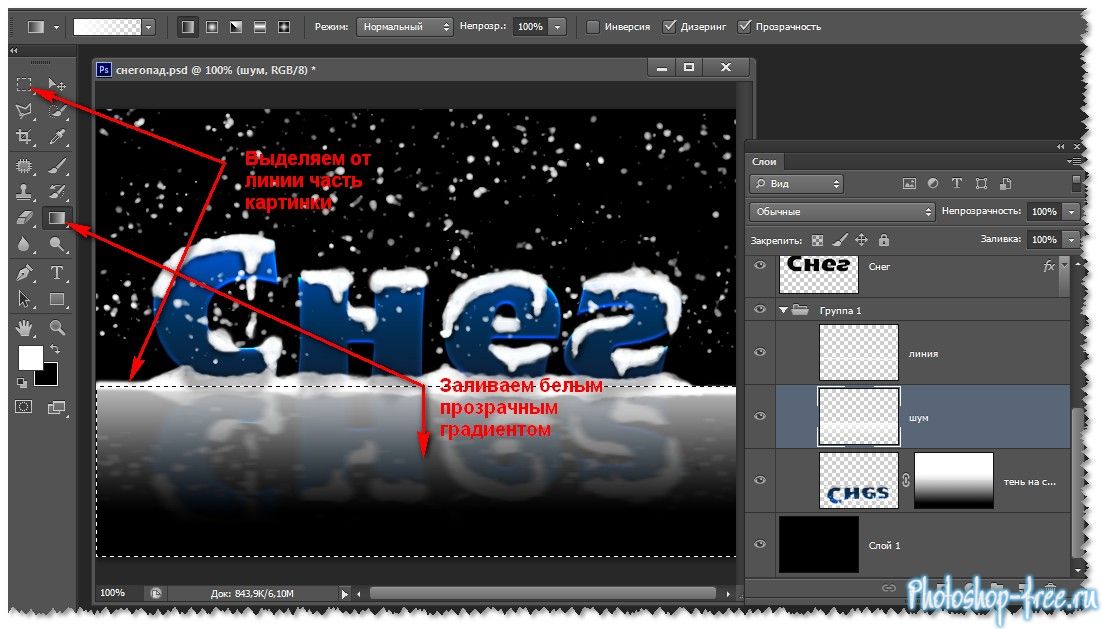Click the lock all icon in Layers
Image resolution: width=1103 pixels, height=629 pixels.
883,240
